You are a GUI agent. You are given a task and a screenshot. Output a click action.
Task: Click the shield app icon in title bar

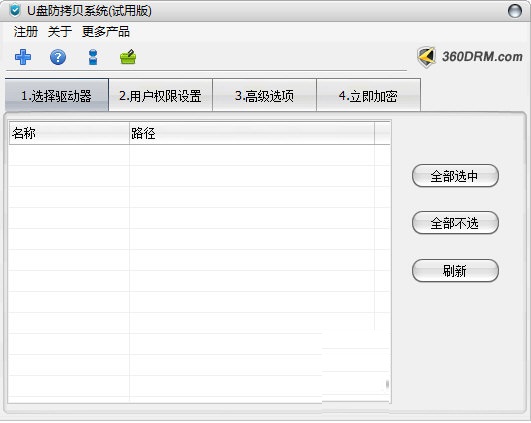[x=15, y=10]
